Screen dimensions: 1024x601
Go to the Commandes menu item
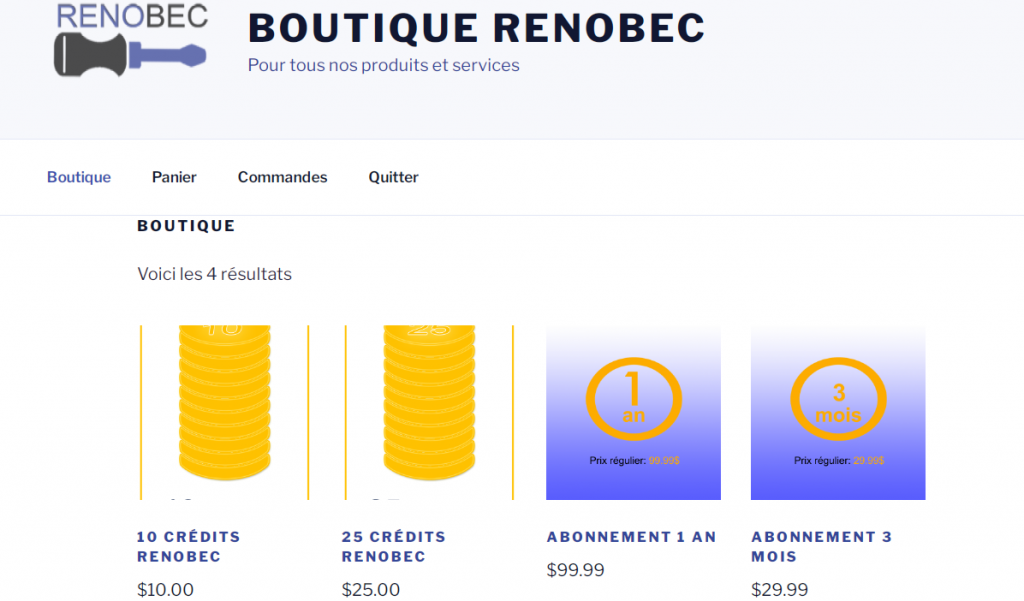click(282, 177)
